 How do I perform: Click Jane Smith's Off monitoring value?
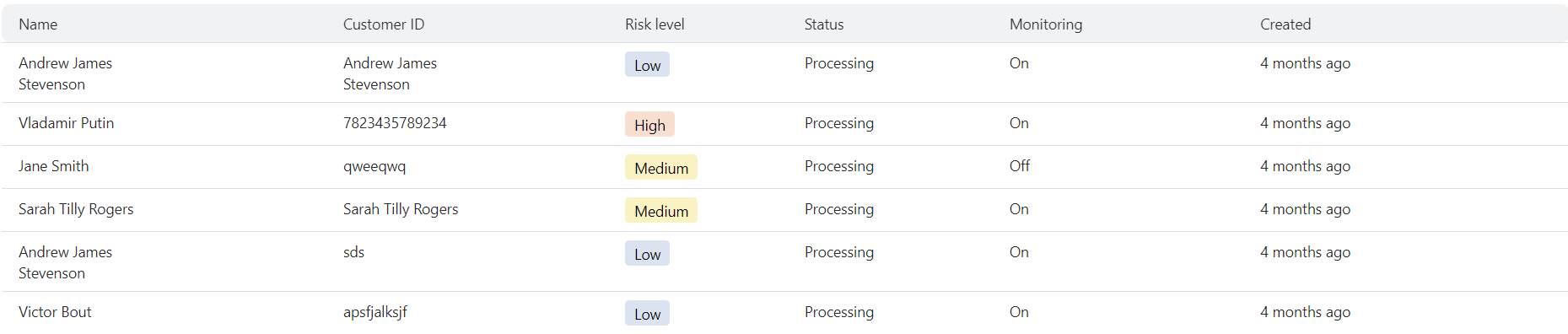click(x=1020, y=166)
